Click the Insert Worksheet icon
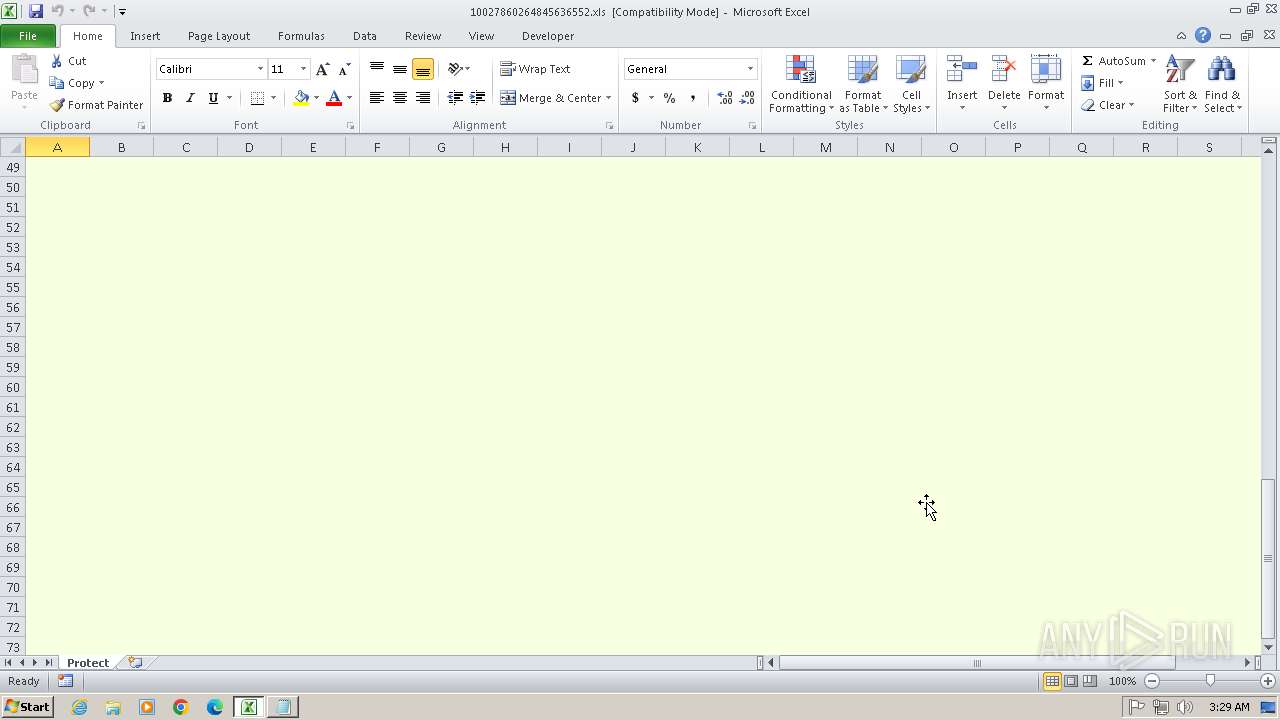The width and height of the screenshot is (1280, 720). point(135,663)
